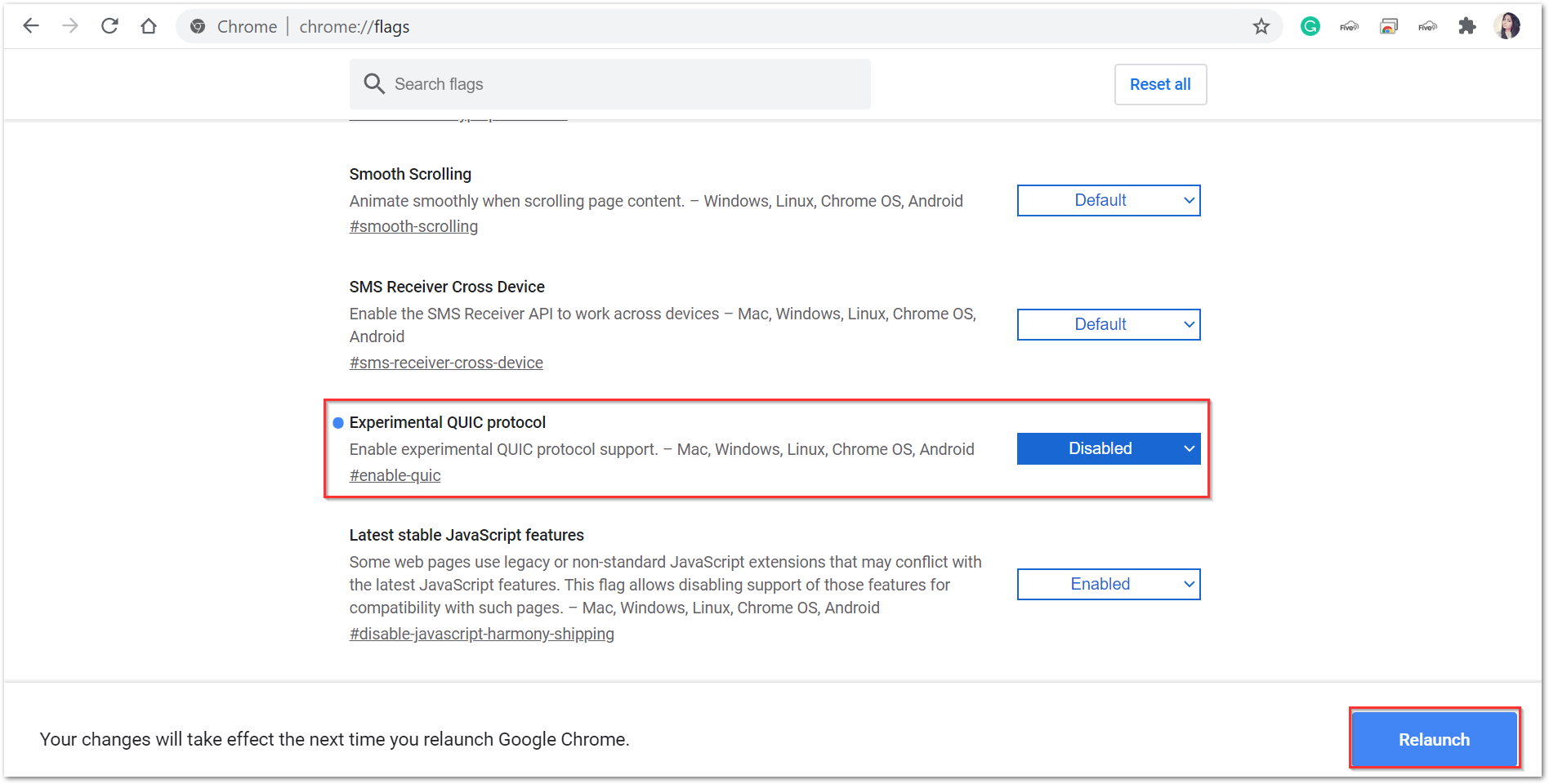
Task: Click the Relaunch button
Action: pos(1434,739)
